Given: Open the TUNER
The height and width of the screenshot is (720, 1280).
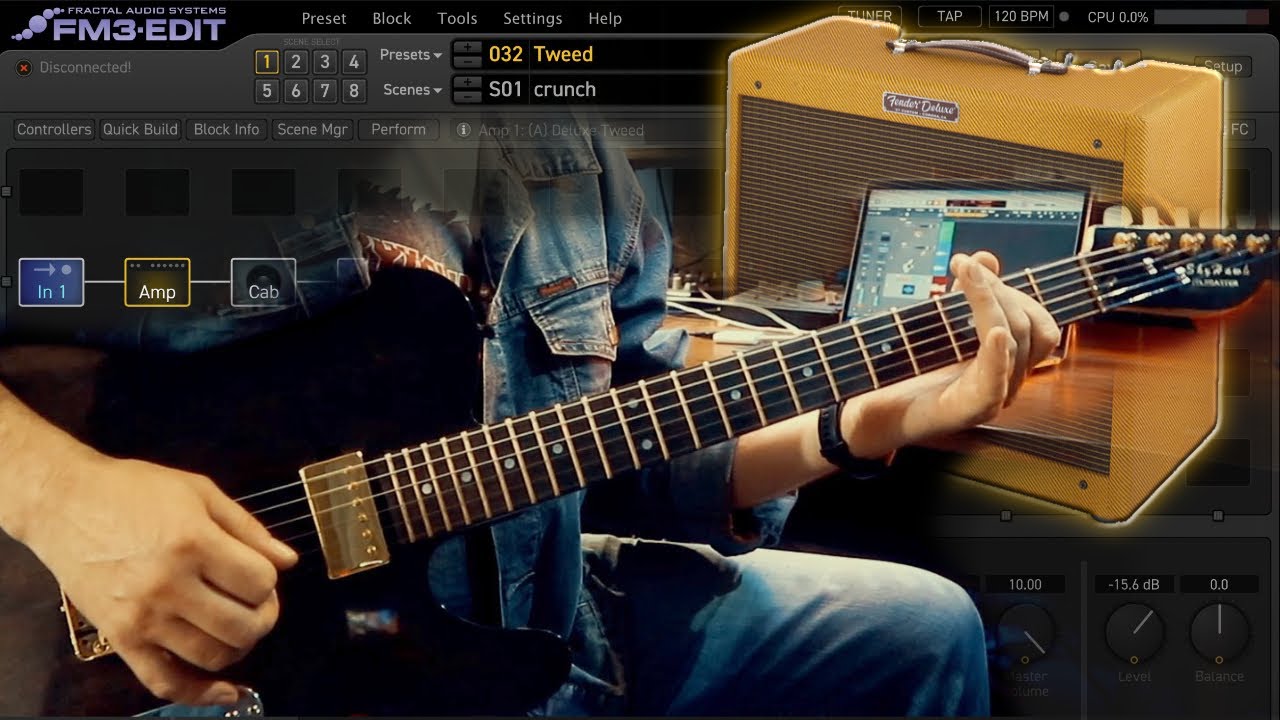Looking at the screenshot, I should [870, 16].
